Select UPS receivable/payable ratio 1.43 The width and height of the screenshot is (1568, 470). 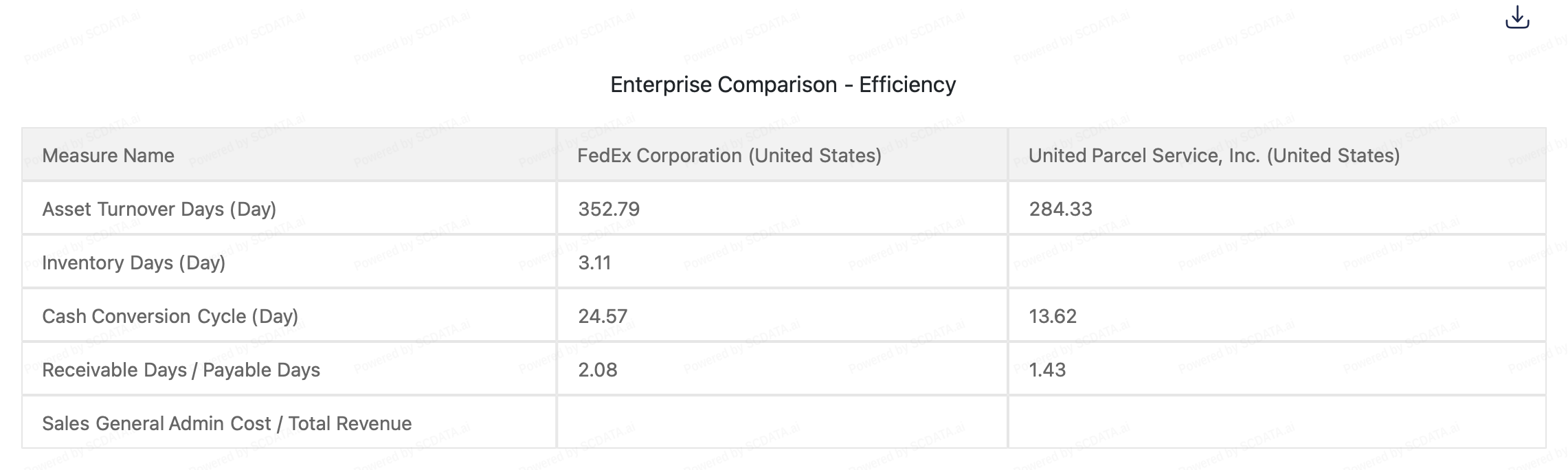click(1047, 370)
